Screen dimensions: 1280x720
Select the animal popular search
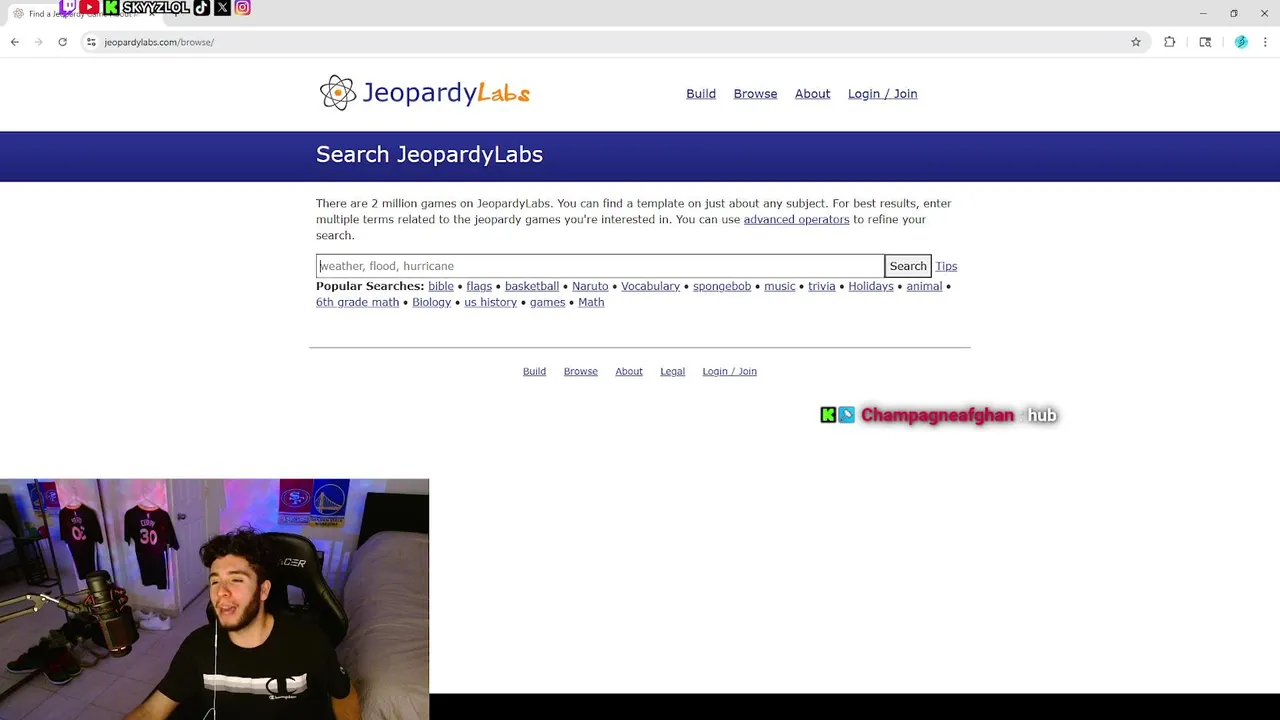(x=924, y=286)
